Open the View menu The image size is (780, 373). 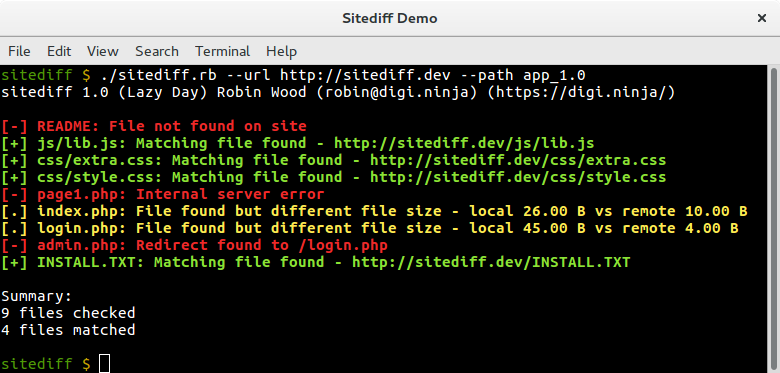pos(102,51)
